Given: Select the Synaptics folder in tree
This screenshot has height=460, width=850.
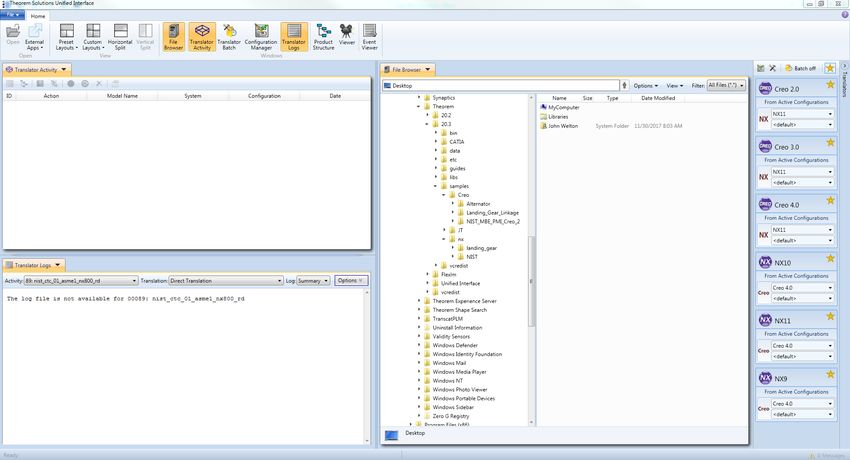Looking at the screenshot, I should click(443, 98).
